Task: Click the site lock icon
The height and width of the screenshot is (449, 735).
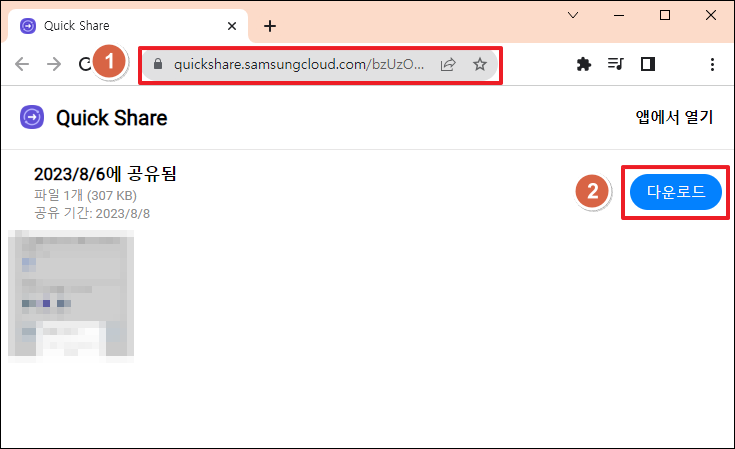Action: (158, 64)
